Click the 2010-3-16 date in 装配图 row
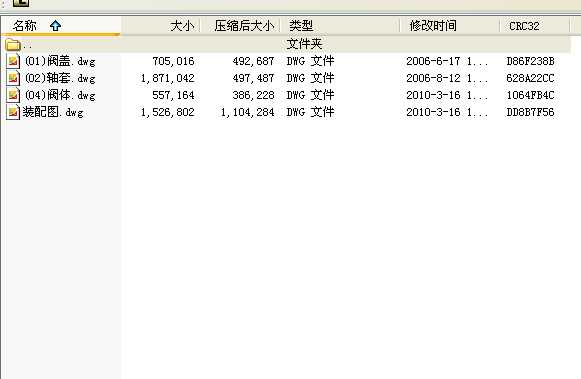581x379 pixels. tap(447, 112)
